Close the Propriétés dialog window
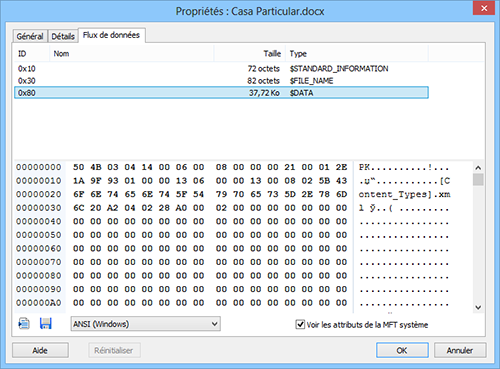Viewport: 500px width, 369px height. click(x=484, y=8)
